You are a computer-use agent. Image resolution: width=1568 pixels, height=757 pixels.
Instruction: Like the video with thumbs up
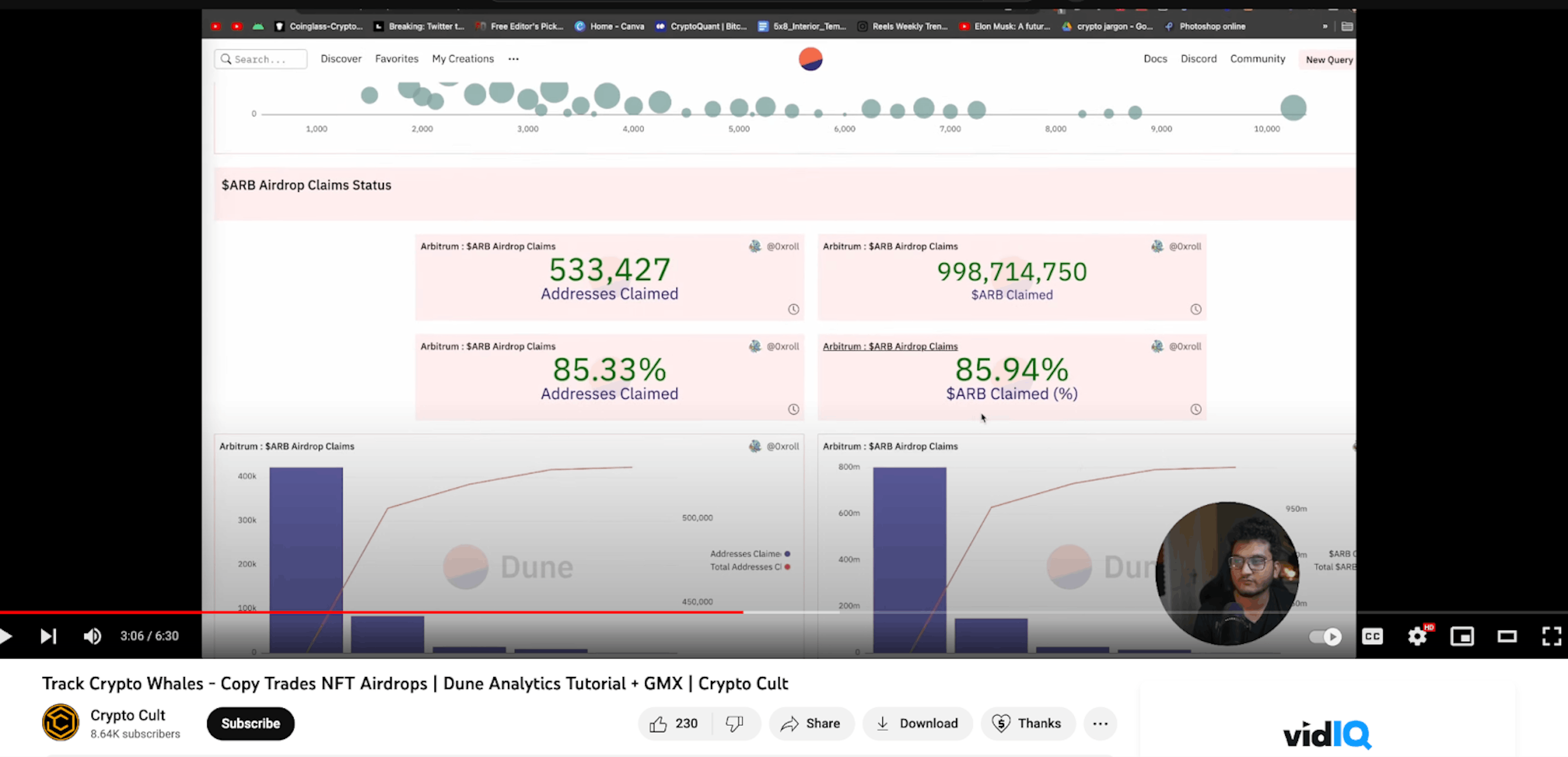[659, 724]
